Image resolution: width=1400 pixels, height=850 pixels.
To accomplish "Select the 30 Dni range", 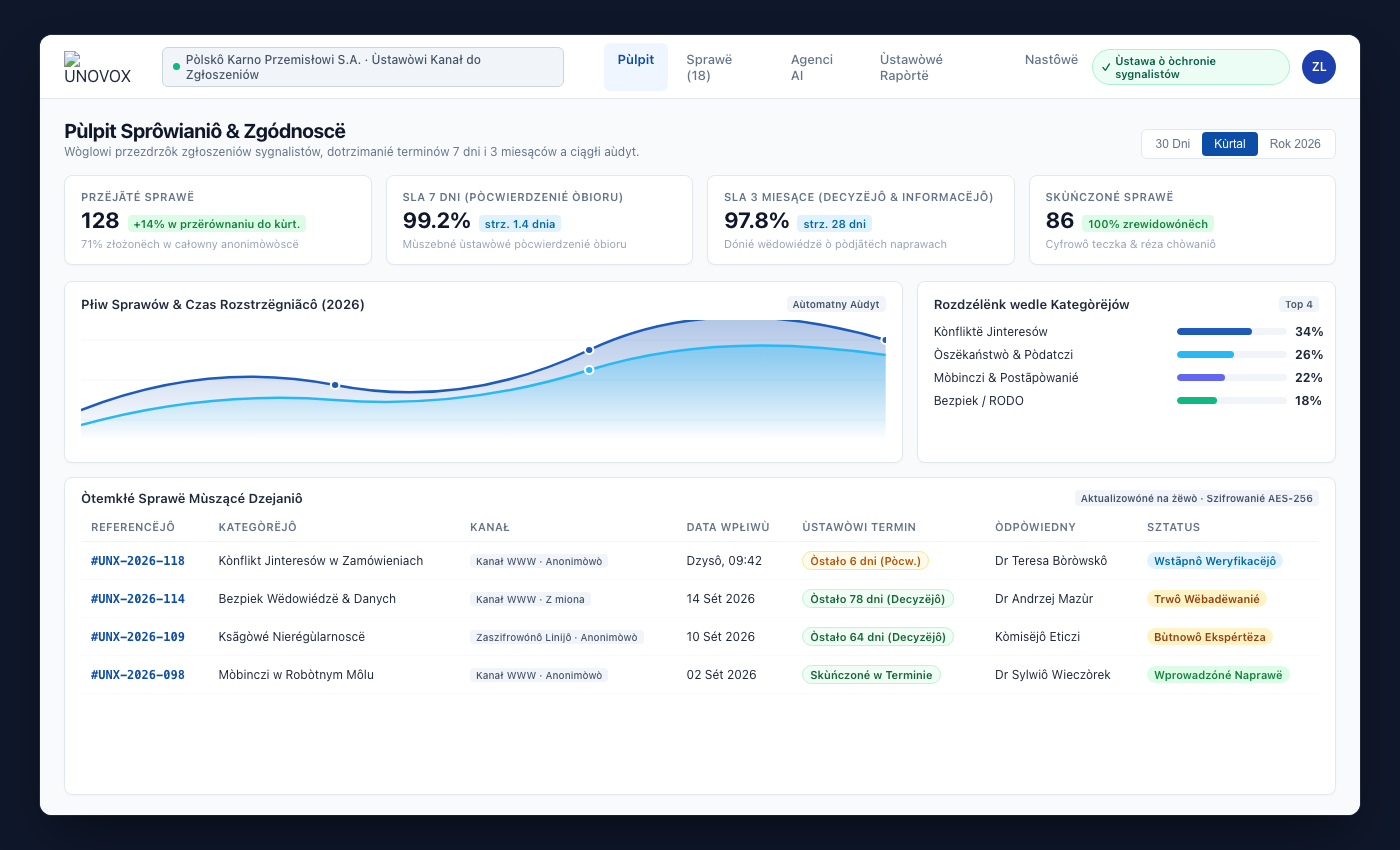I will tap(1172, 144).
